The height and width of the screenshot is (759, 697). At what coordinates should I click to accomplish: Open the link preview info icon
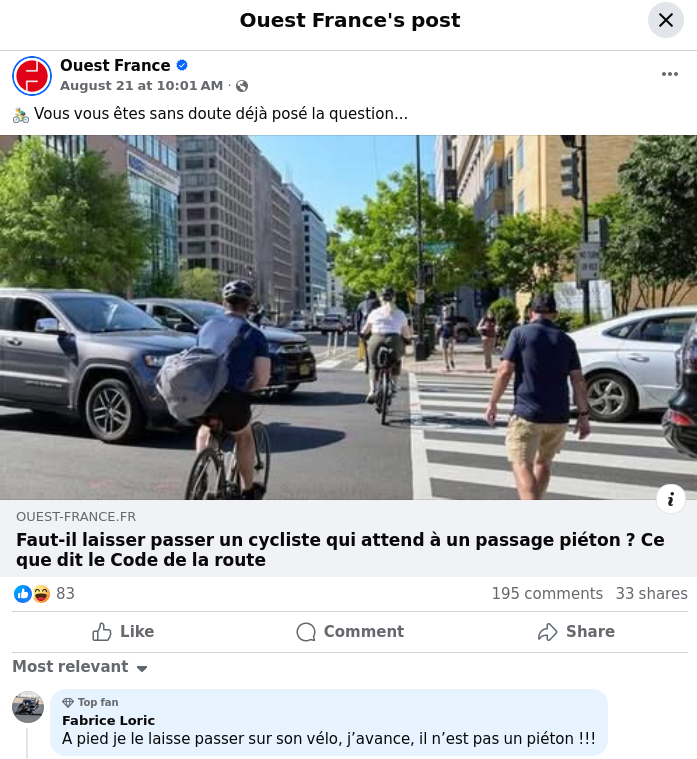point(671,499)
